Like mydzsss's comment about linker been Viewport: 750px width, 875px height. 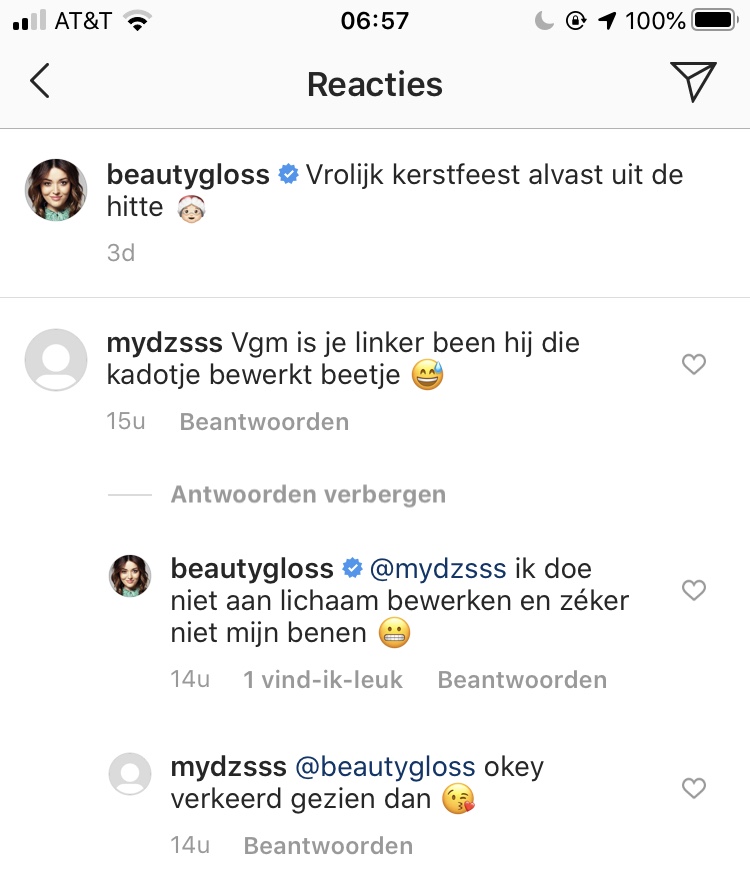pyautogui.click(x=693, y=365)
